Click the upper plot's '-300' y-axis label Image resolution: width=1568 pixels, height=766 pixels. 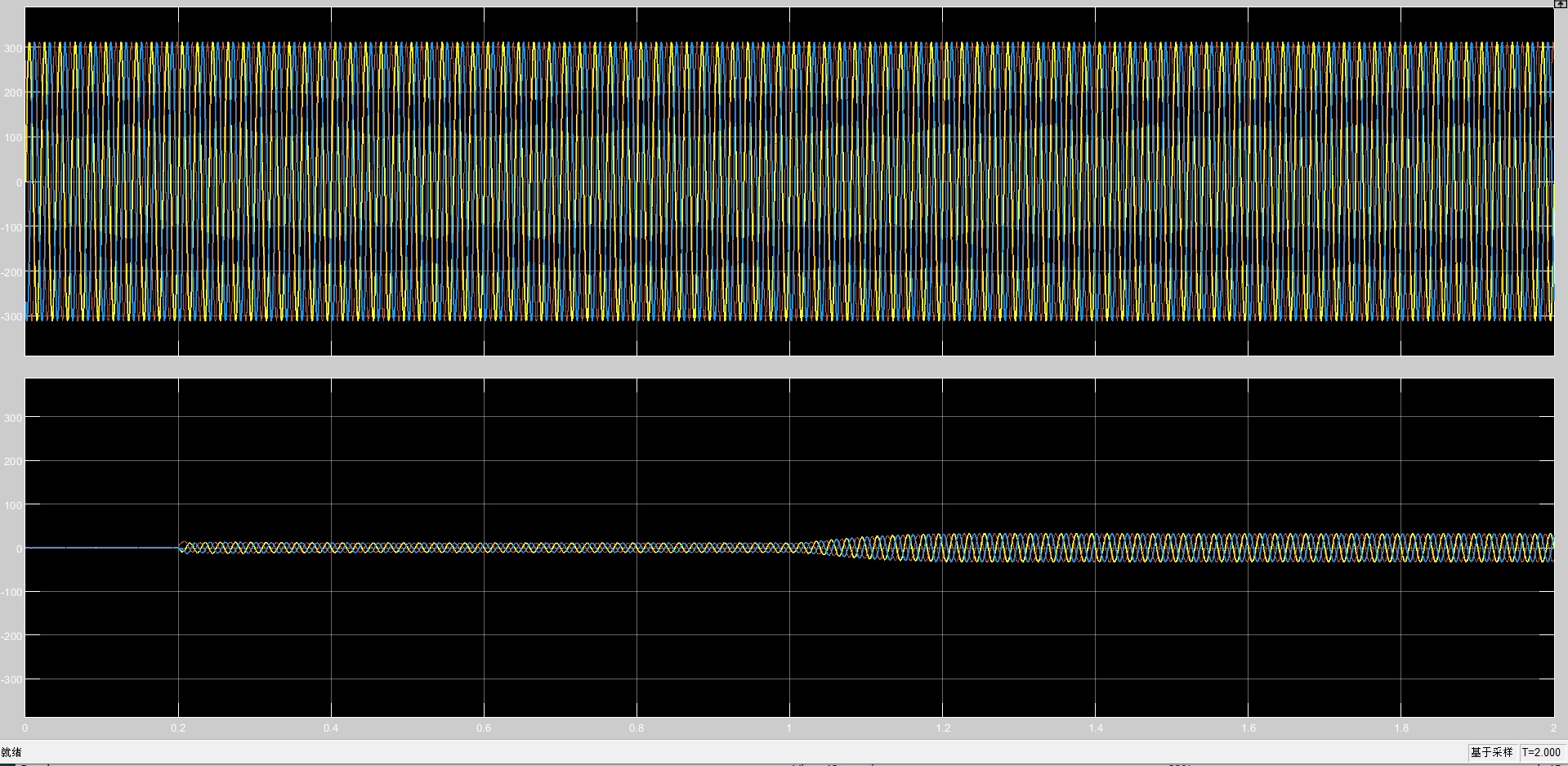[12, 316]
